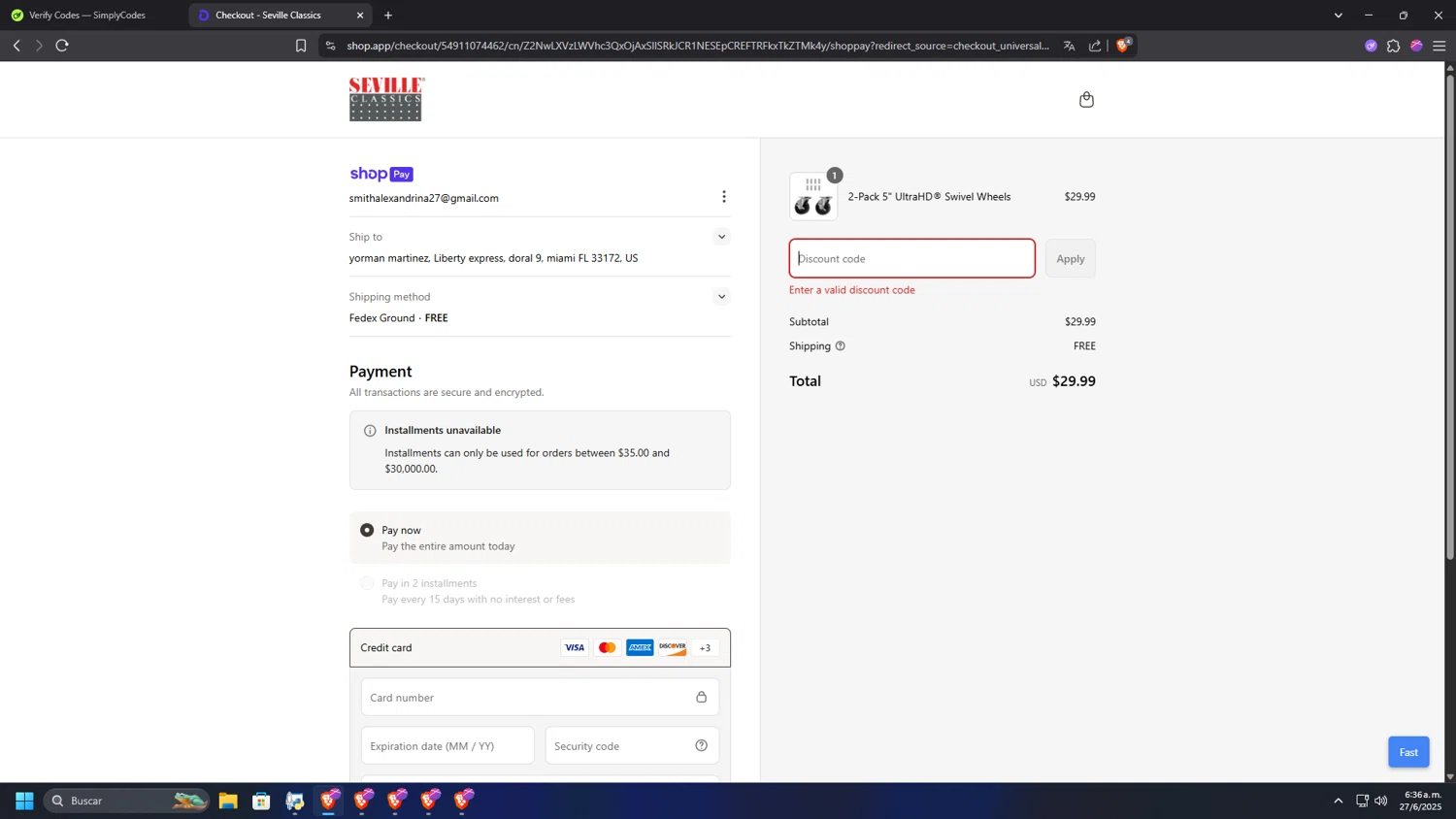
Task: Open a new browser tab
Action: (x=388, y=16)
